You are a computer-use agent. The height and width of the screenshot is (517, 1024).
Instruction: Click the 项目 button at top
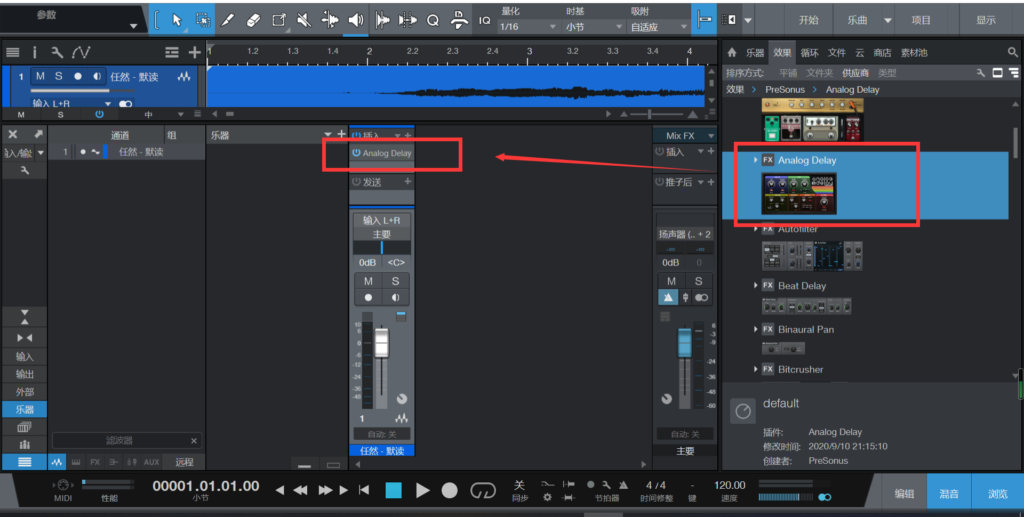921,20
